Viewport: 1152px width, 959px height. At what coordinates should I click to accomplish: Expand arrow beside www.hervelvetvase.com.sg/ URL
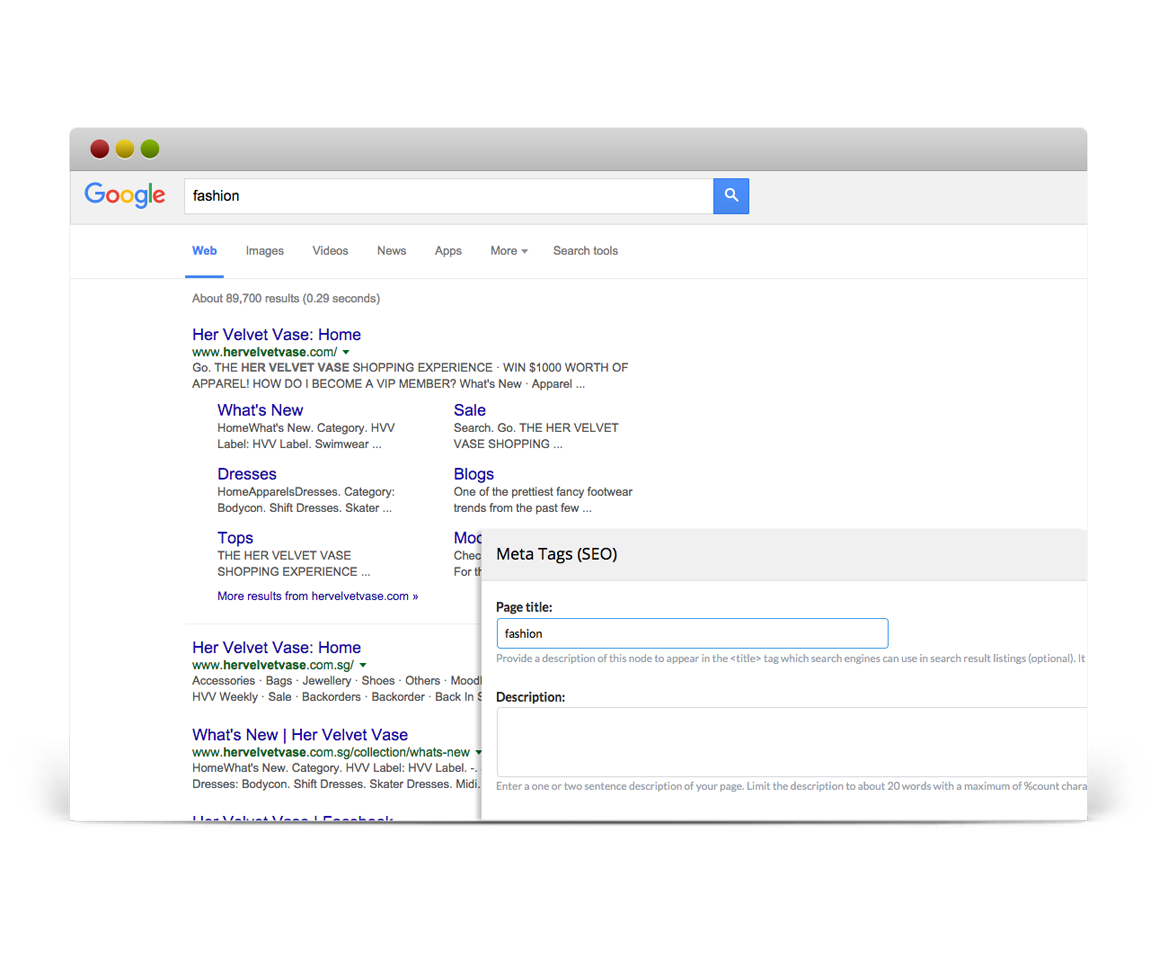point(363,665)
